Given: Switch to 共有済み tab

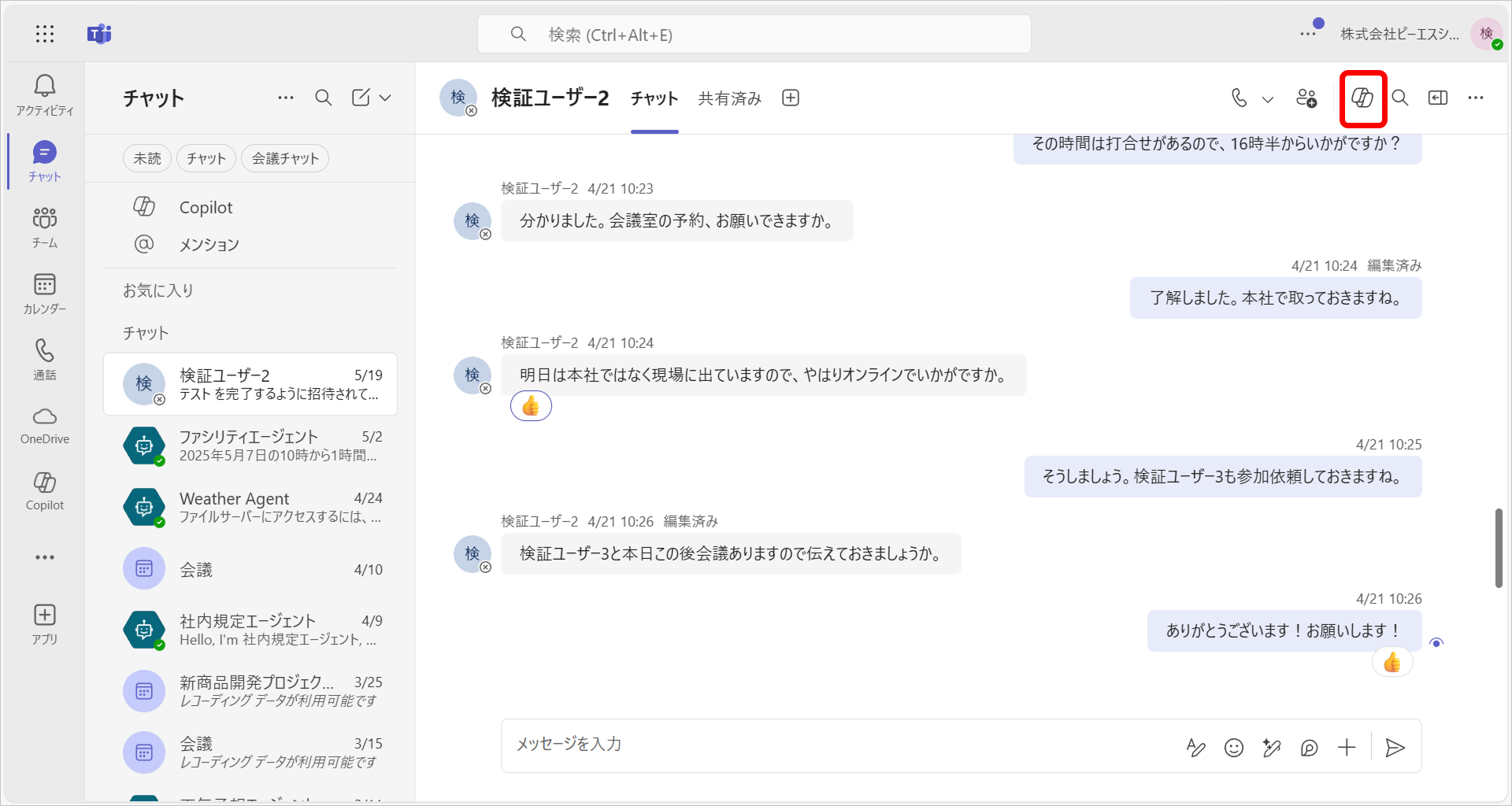Looking at the screenshot, I should (x=730, y=98).
